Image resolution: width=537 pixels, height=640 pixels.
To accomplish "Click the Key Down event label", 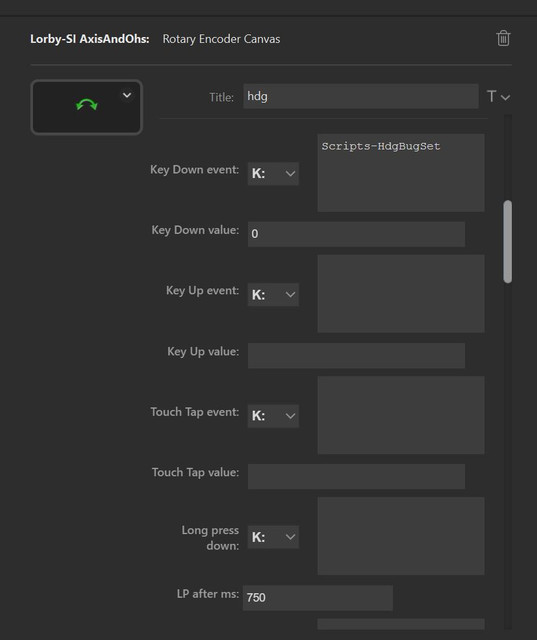I will pos(194,170).
